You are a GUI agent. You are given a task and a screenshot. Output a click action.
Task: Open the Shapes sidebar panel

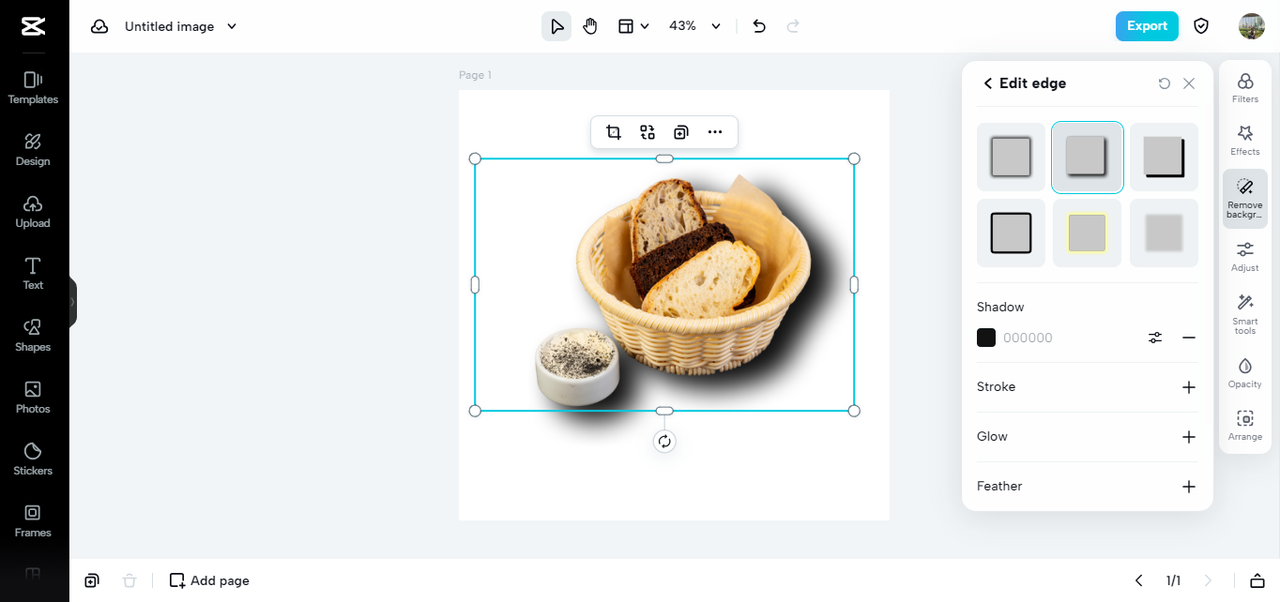(x=33, y=335)
